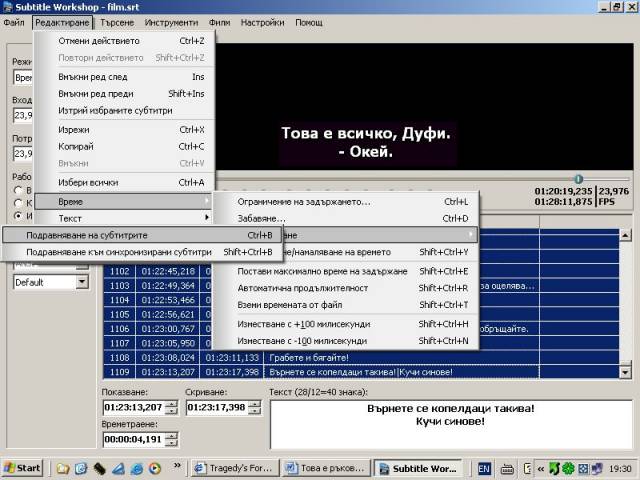Select subtitle row 1108 Грабете и бягайте!
640x480 pixels.
tap(361, 358)
